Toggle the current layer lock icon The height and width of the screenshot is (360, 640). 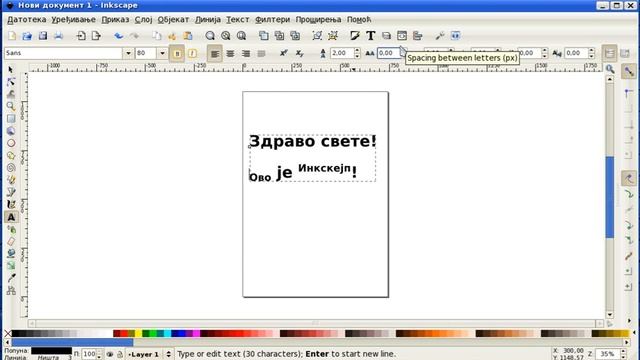pyautogui.click(x=120, y=354)
